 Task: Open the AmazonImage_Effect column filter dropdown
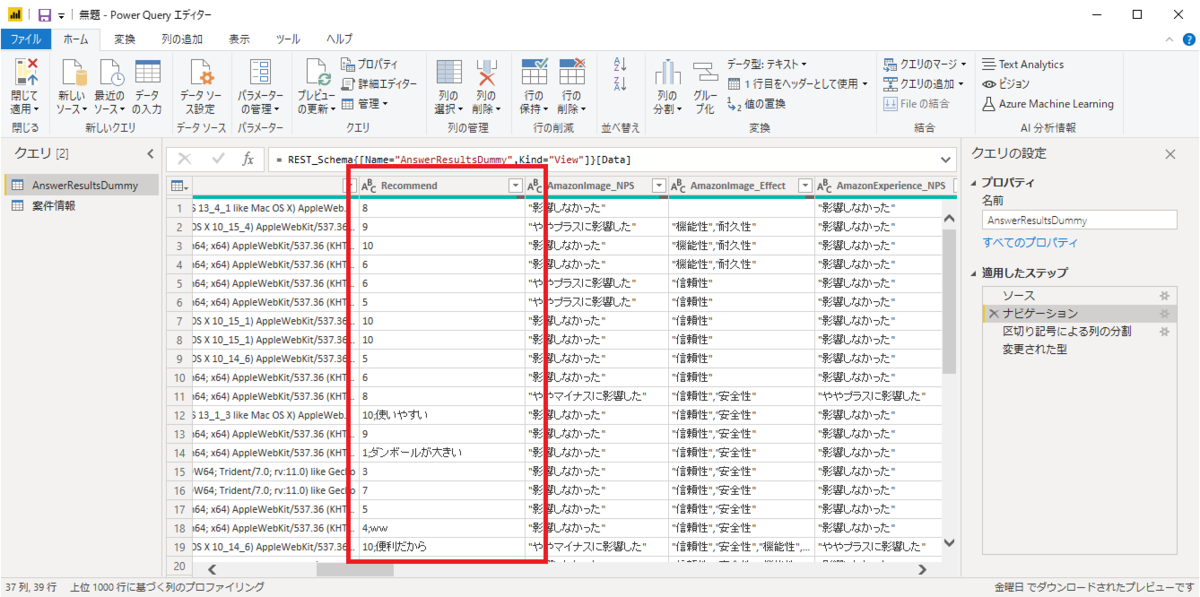[806, 186]
